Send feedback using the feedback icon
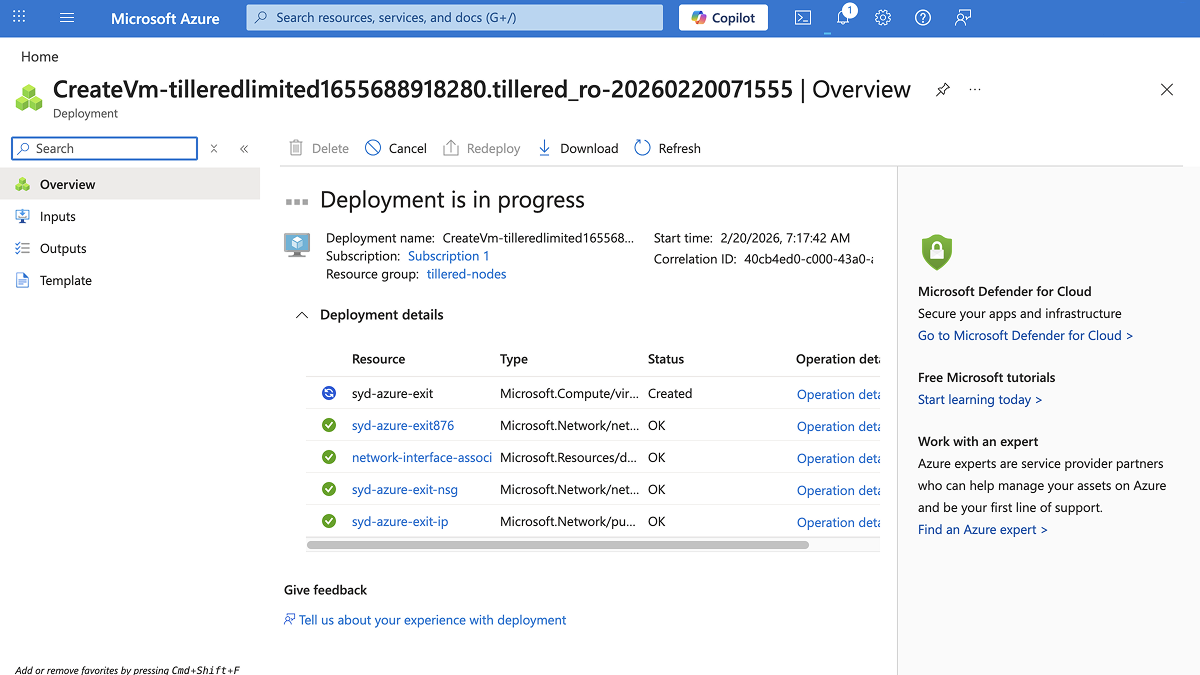 (962, 17)
